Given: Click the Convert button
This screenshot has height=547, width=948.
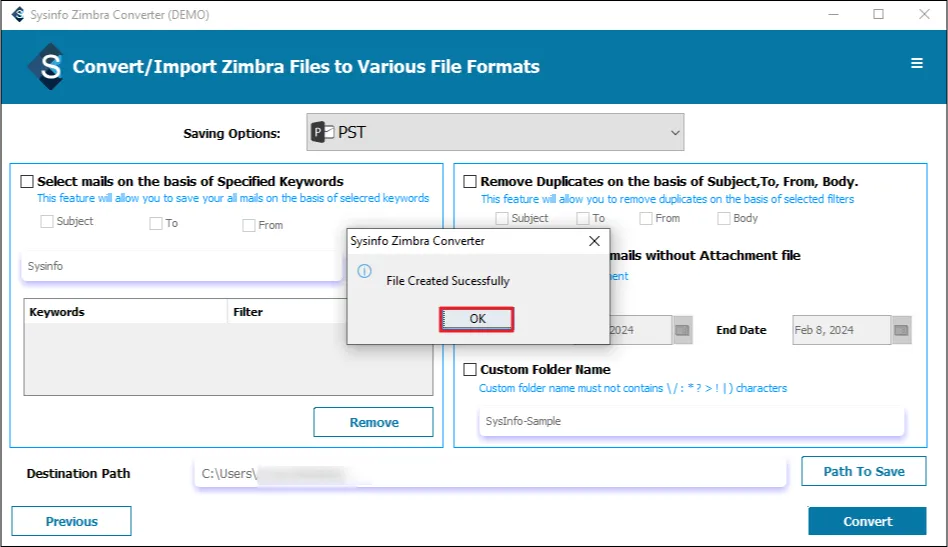Looking at the screenshot, I should tap(867, 521).
